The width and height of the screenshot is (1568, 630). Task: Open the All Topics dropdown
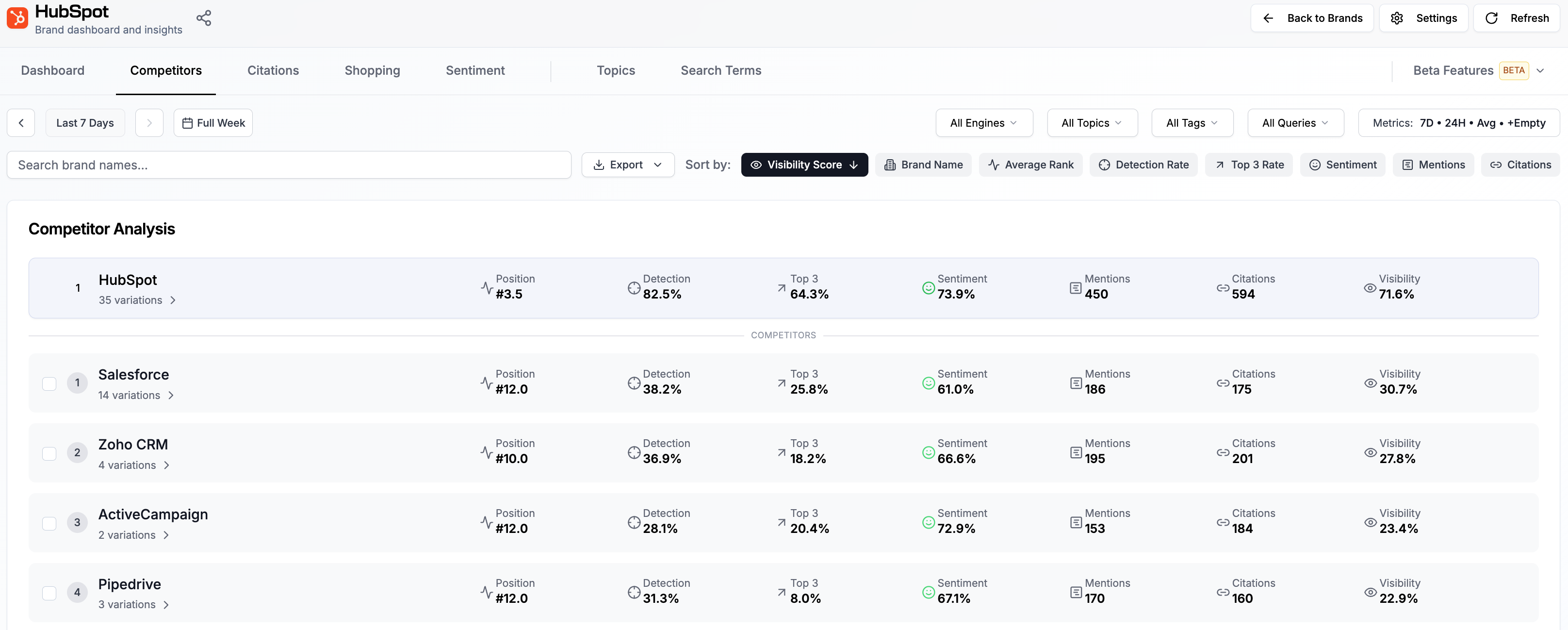1092,123
